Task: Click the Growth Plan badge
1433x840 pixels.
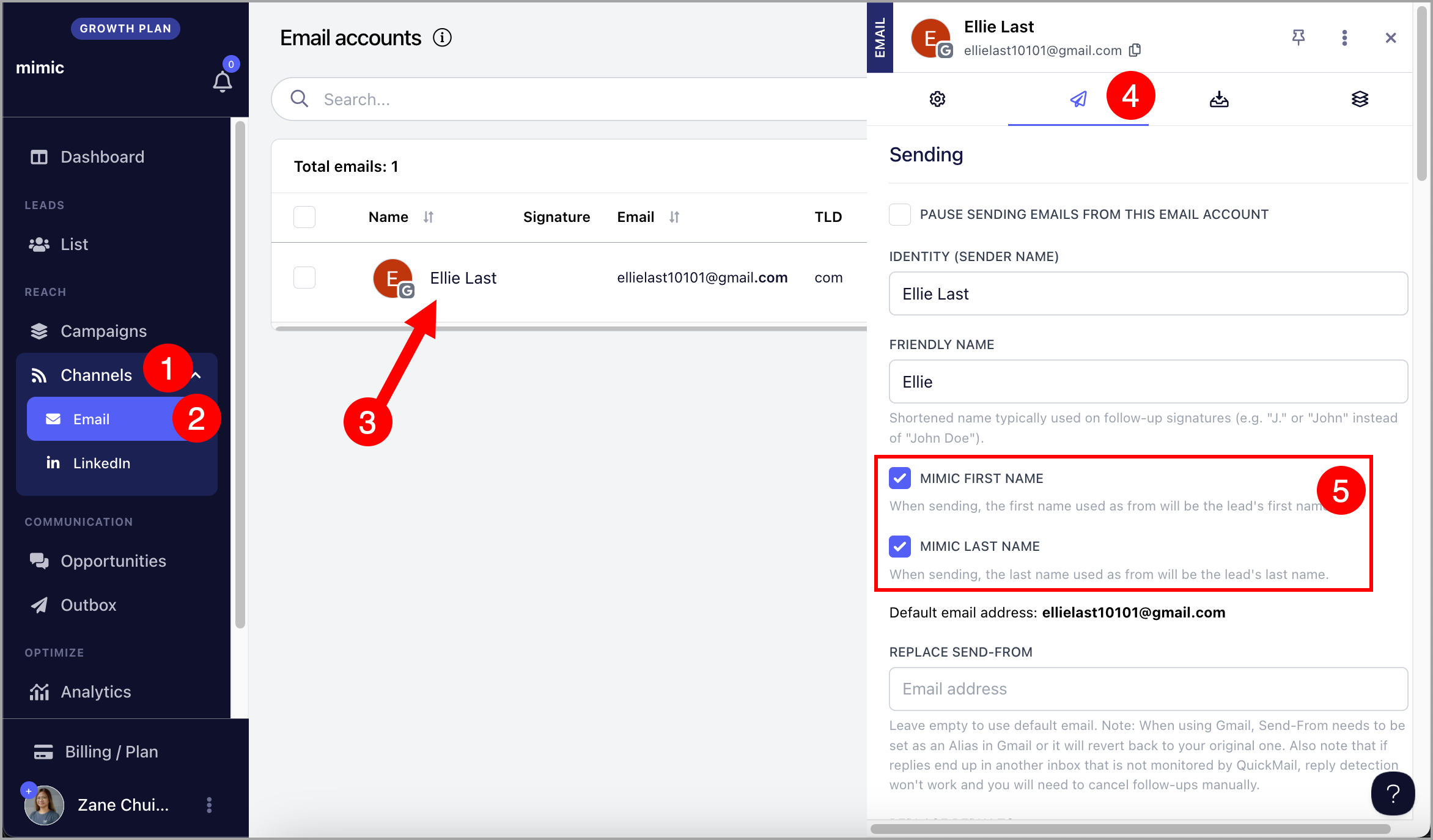Action: point(125,29)
